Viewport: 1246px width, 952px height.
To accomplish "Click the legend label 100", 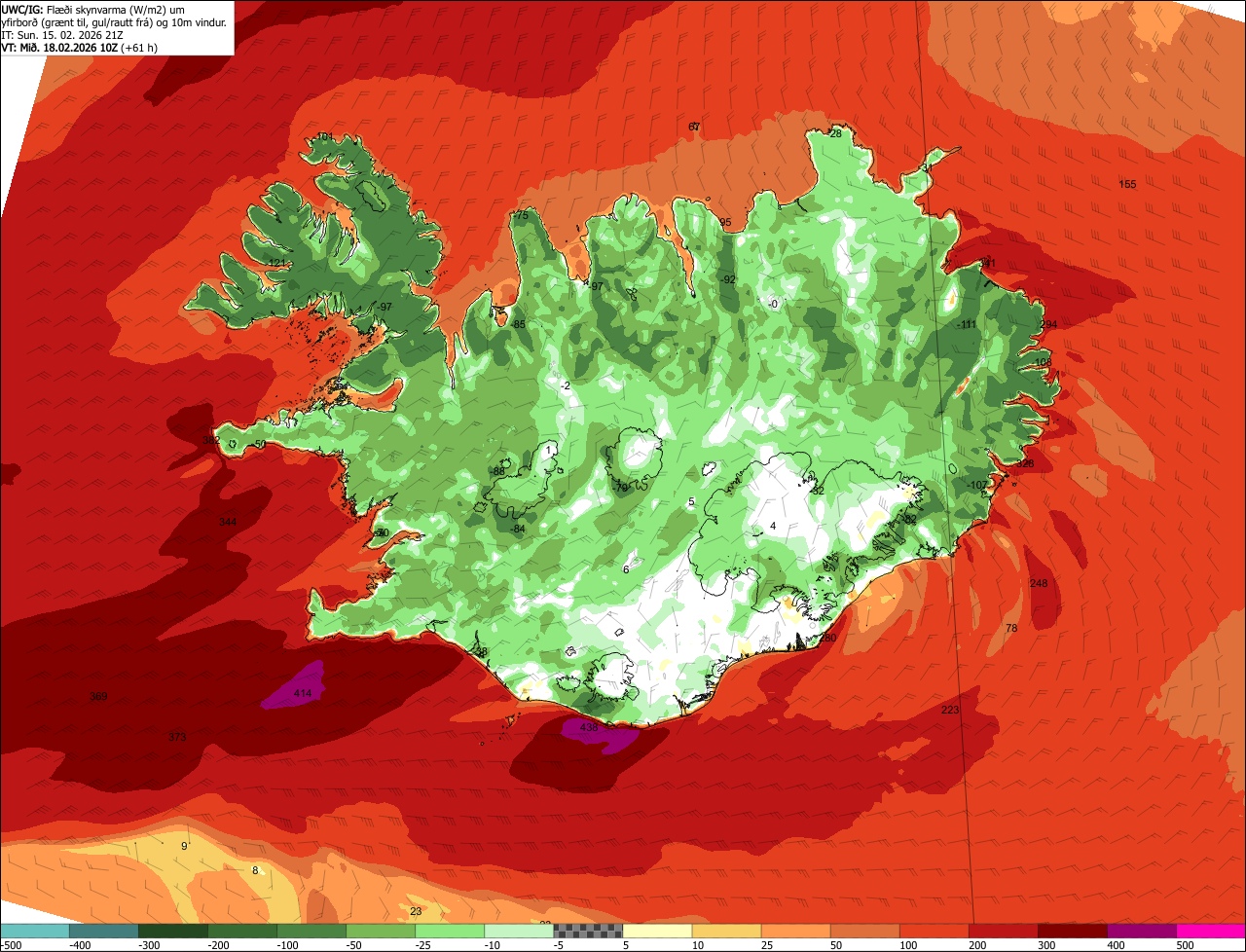I will pos(907,945).
